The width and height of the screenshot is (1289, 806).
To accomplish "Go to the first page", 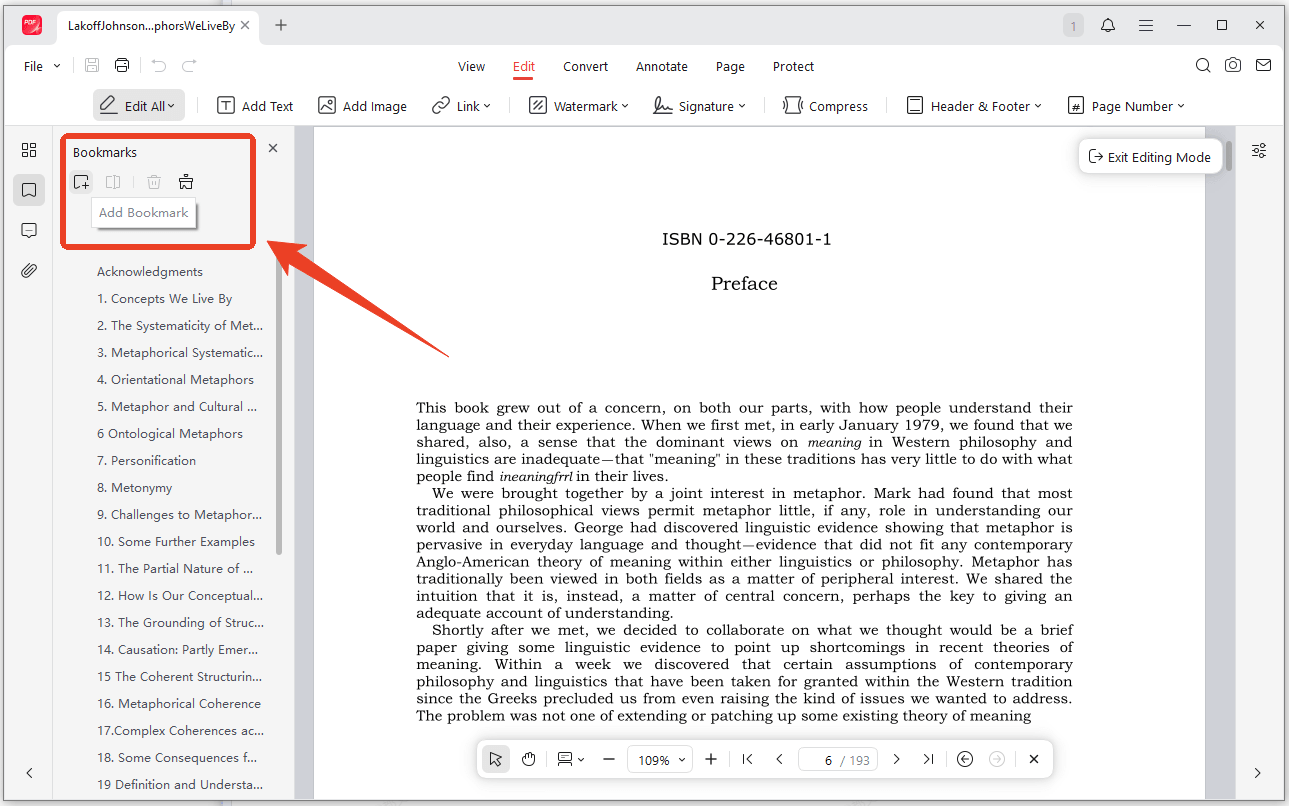I will pos(747,759).
